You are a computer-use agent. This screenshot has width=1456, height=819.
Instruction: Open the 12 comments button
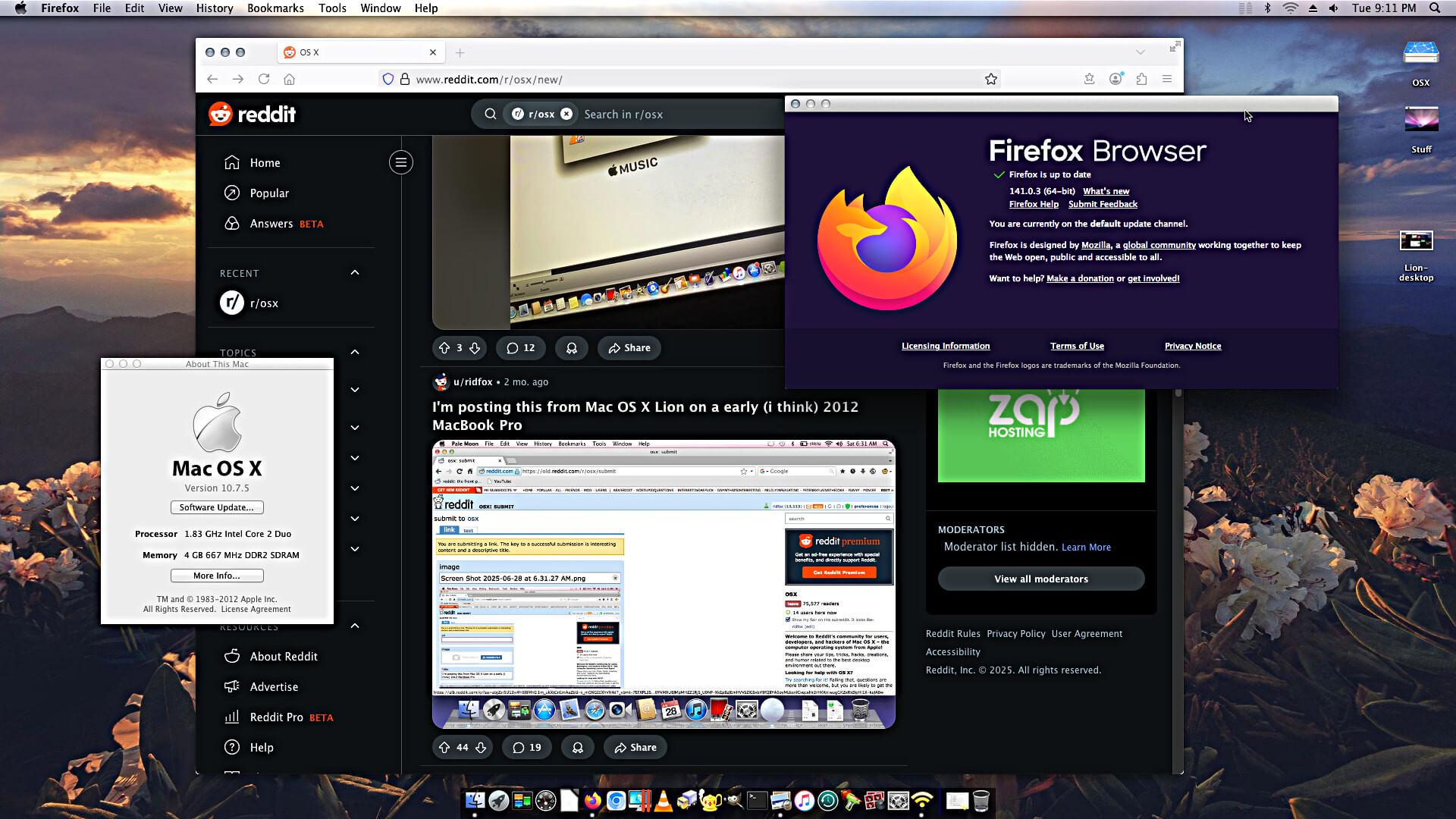click(x=520, y=348)
